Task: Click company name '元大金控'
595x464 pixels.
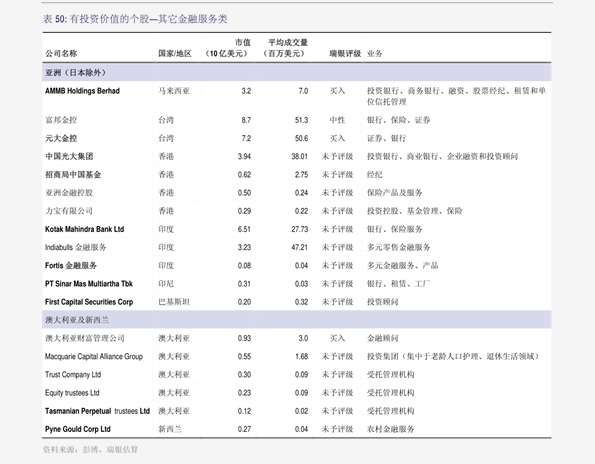Action: [61, 138]
